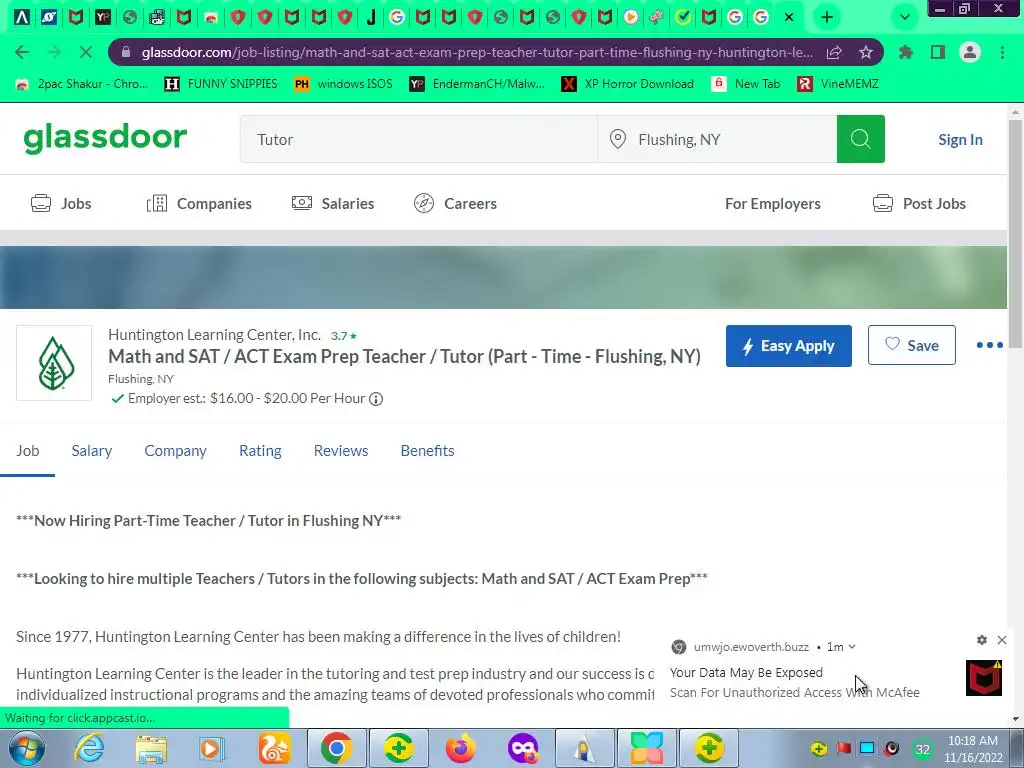The height and width of the screenshot is (768, 1024).
Task: Click the Sign In link
Action: (x=960, y=140)
